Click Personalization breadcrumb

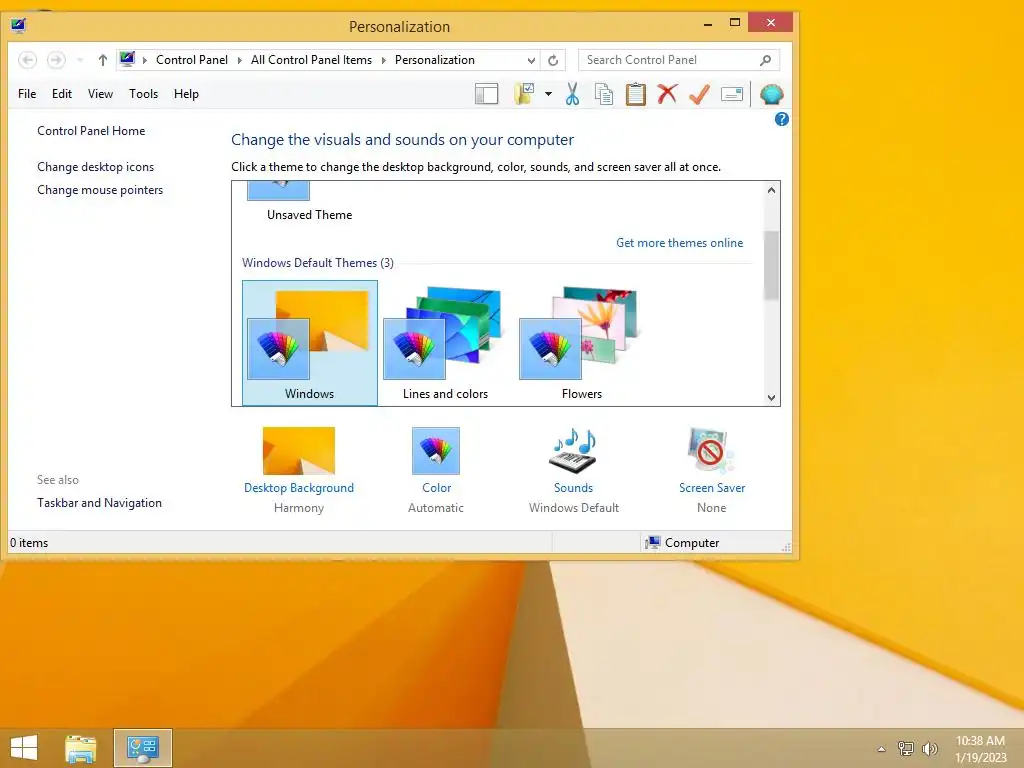tap(435, 60)
